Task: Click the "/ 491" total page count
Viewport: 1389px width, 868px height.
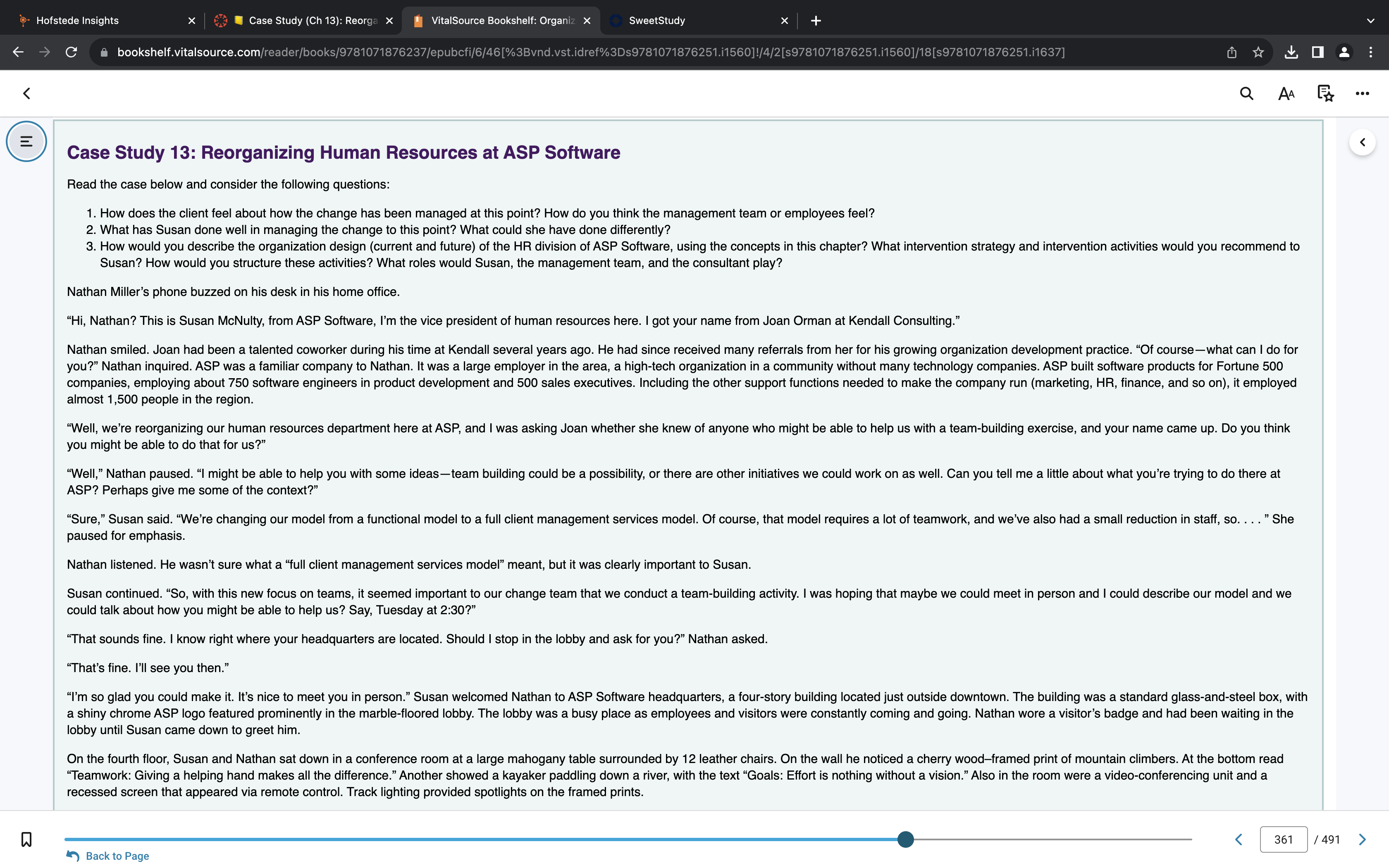Action: click(x=1327, y=840)
